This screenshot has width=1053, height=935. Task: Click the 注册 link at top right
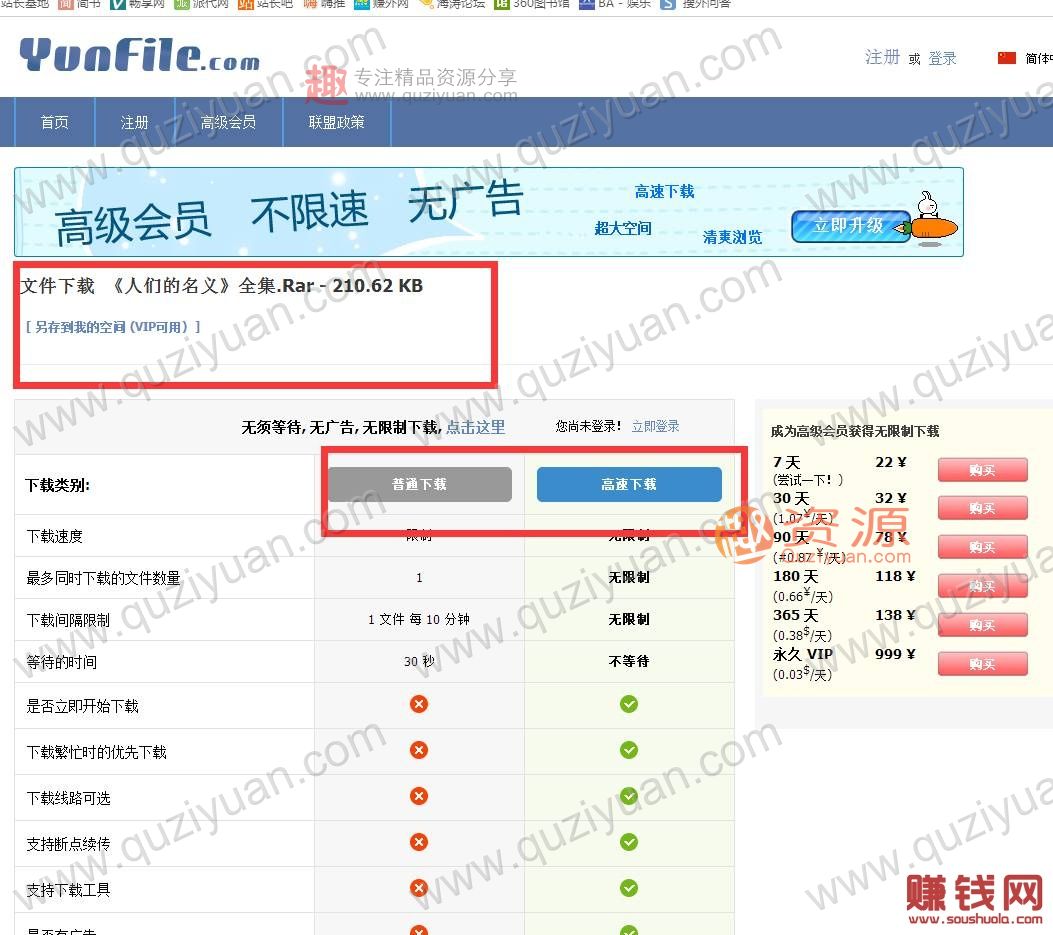tap(882, 58)
